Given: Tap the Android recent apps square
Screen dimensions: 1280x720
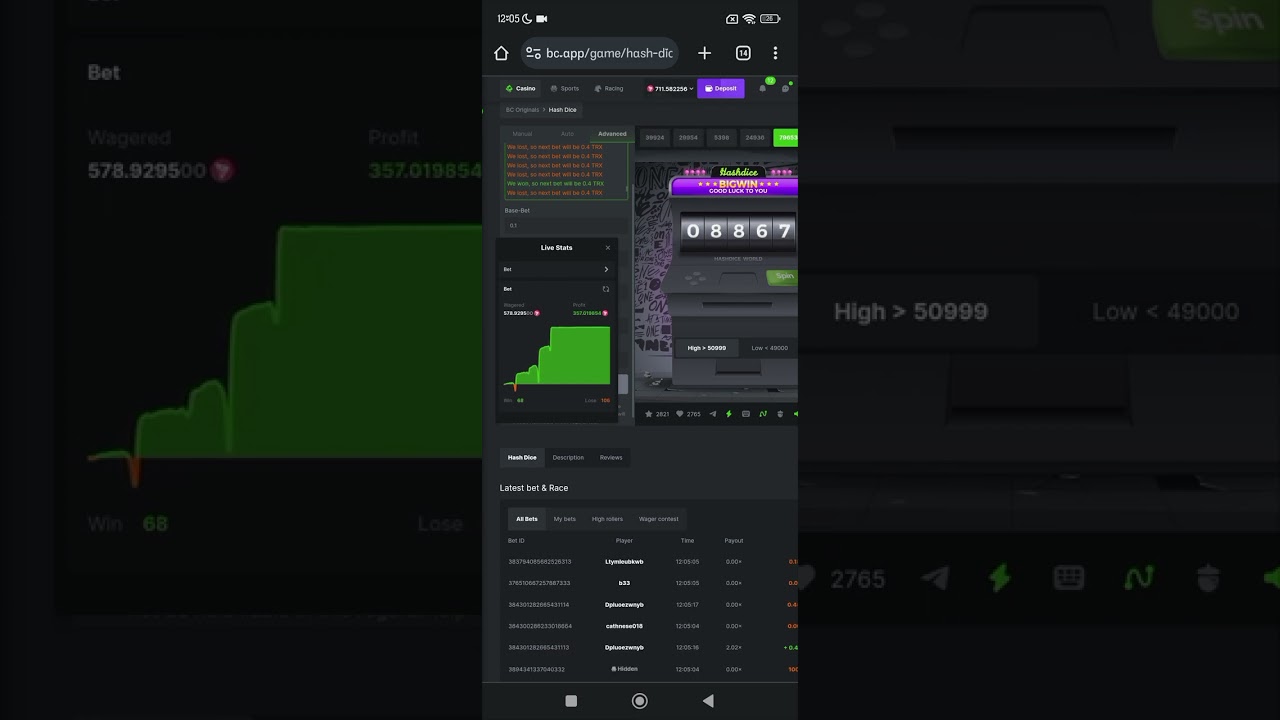Looking at the screenshot, I should (x=571, y=701).
